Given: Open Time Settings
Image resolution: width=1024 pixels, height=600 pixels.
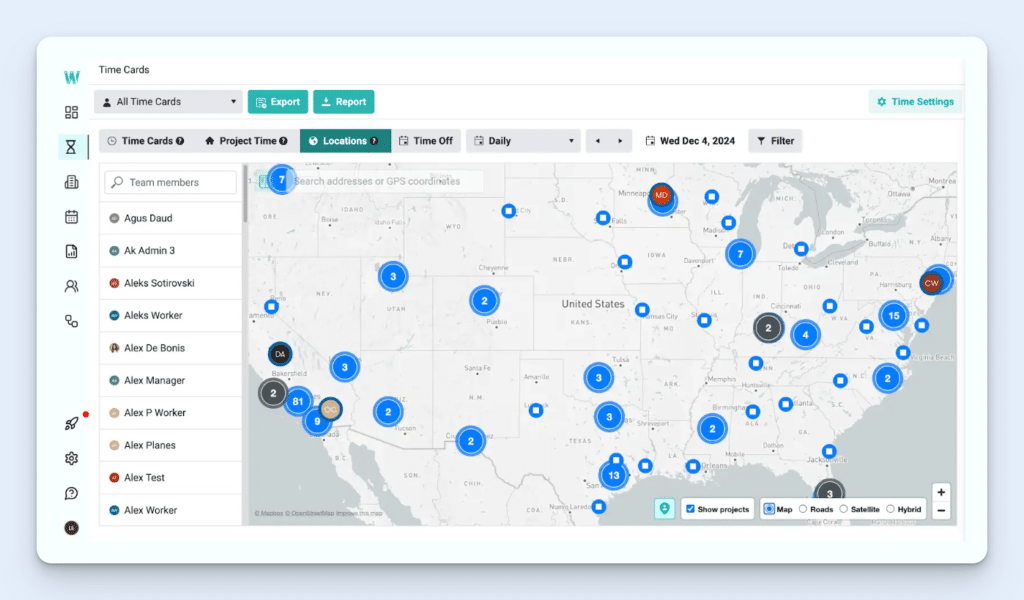Looking at the screenshot, I should 915,102.
